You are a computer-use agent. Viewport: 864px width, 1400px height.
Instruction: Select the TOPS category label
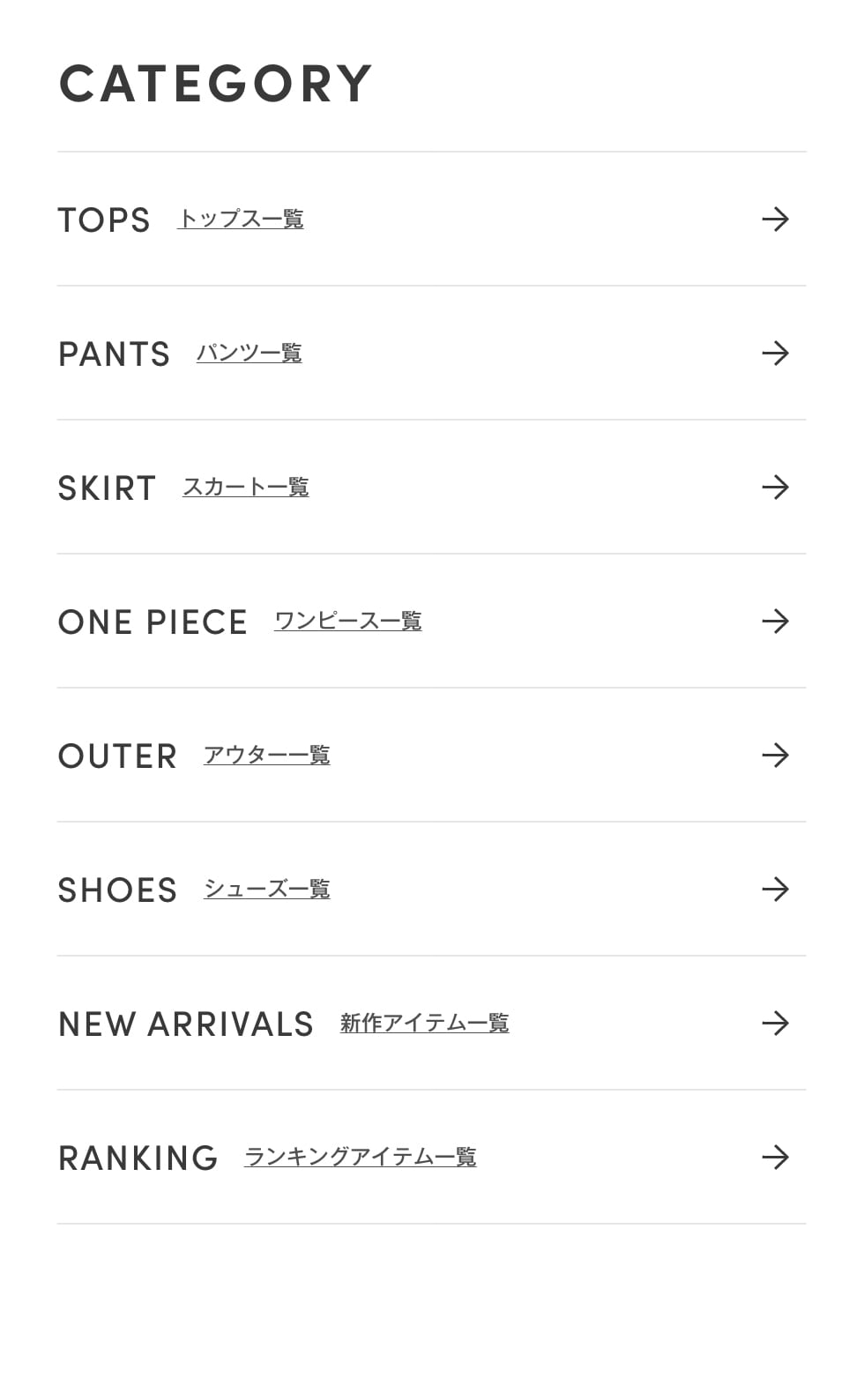tap(104, 220)
